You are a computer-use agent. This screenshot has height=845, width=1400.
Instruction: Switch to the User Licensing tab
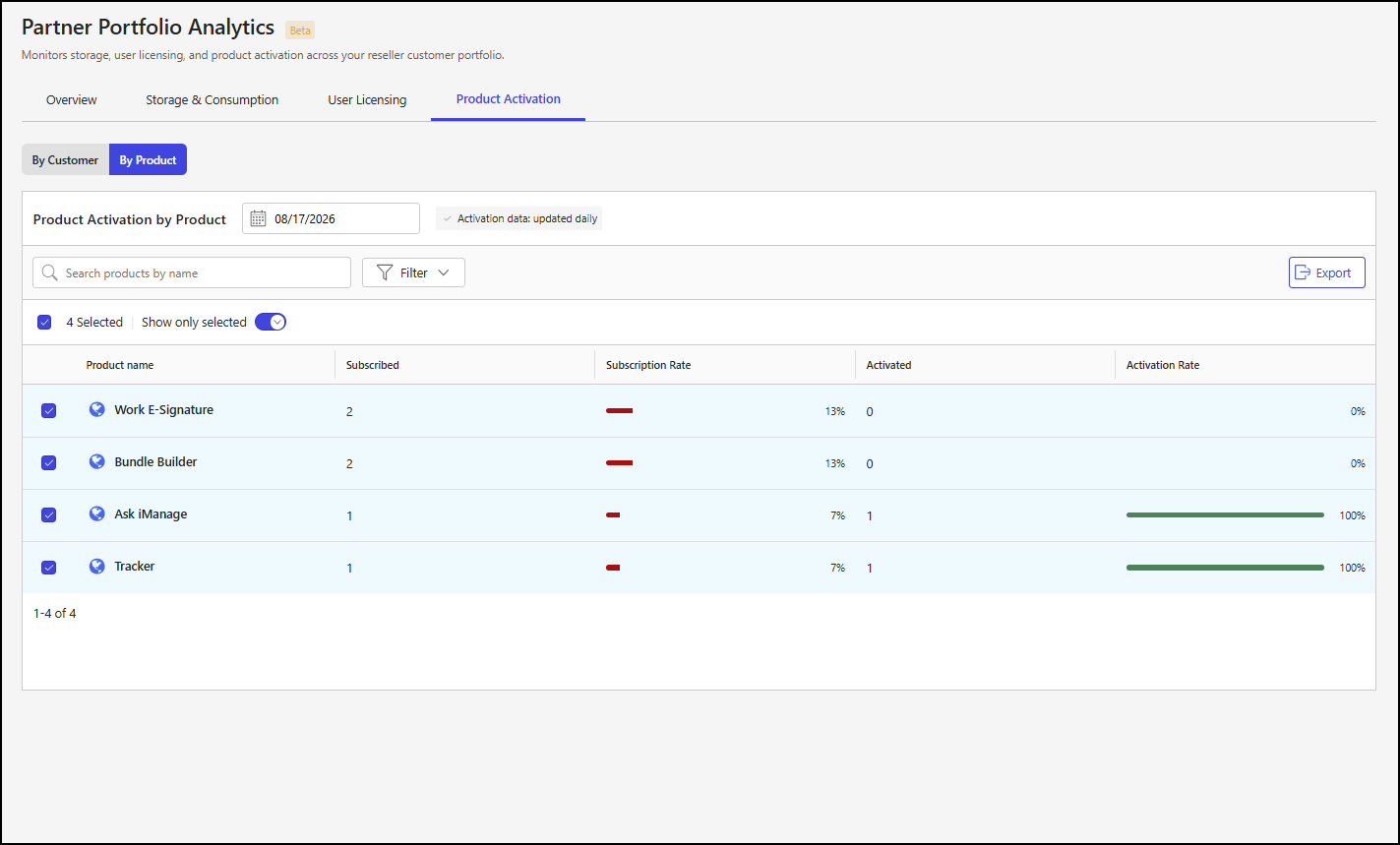coord(367,99)
